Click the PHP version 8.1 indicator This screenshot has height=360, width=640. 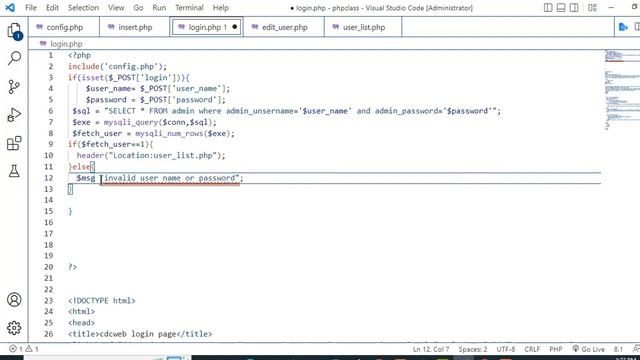(x=618, y=349)
